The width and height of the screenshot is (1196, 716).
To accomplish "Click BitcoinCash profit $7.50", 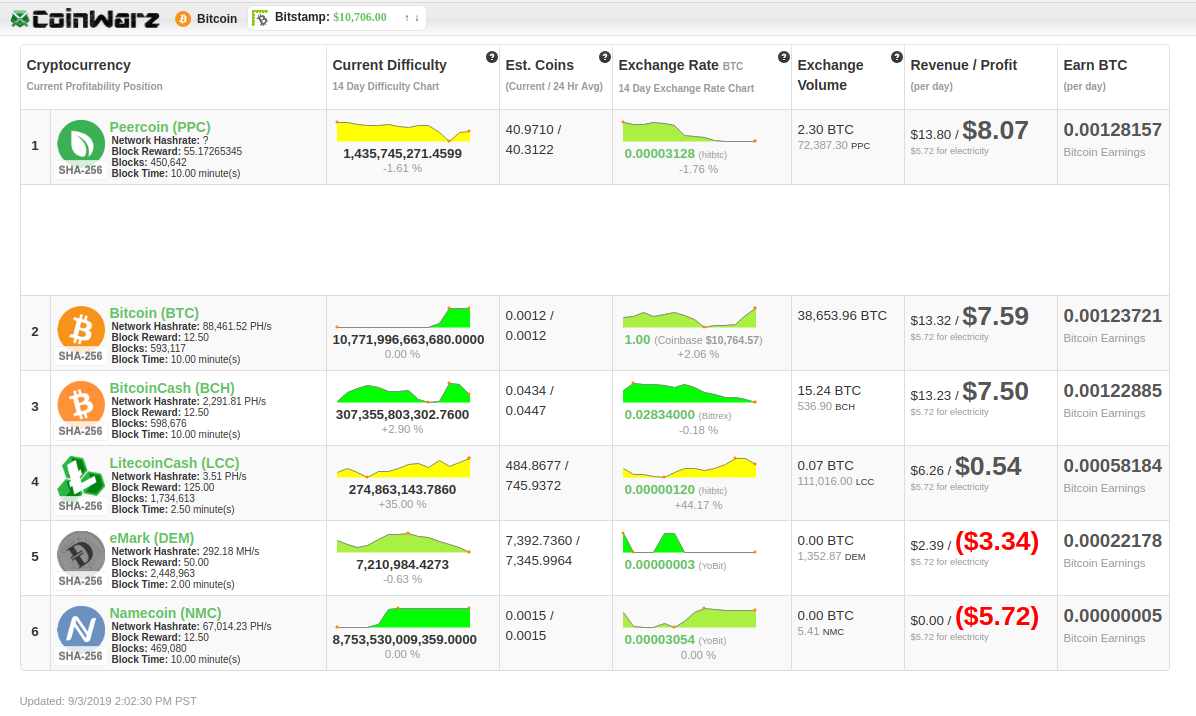I will (x=995, y=391).
